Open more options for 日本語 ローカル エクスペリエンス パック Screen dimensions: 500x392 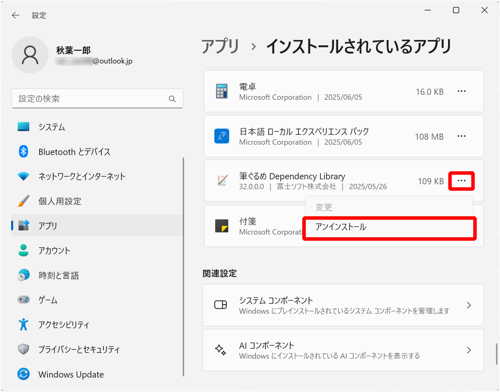click(x=462, y=136)
